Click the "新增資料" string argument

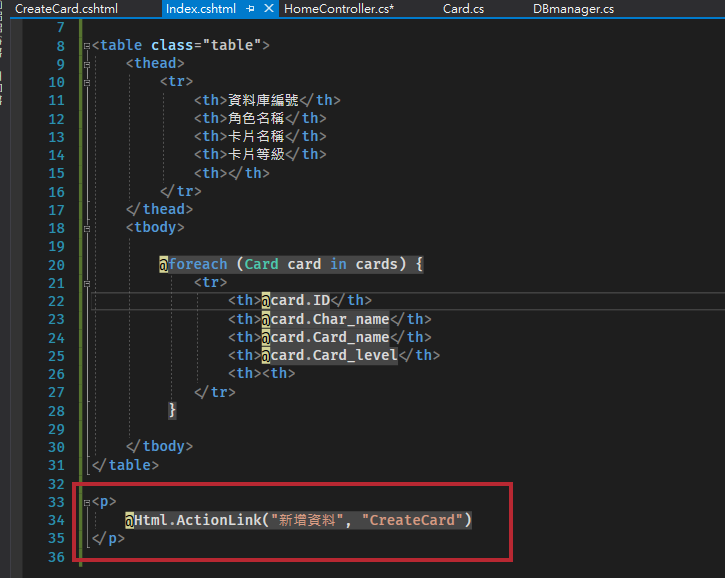pos(307,520)
